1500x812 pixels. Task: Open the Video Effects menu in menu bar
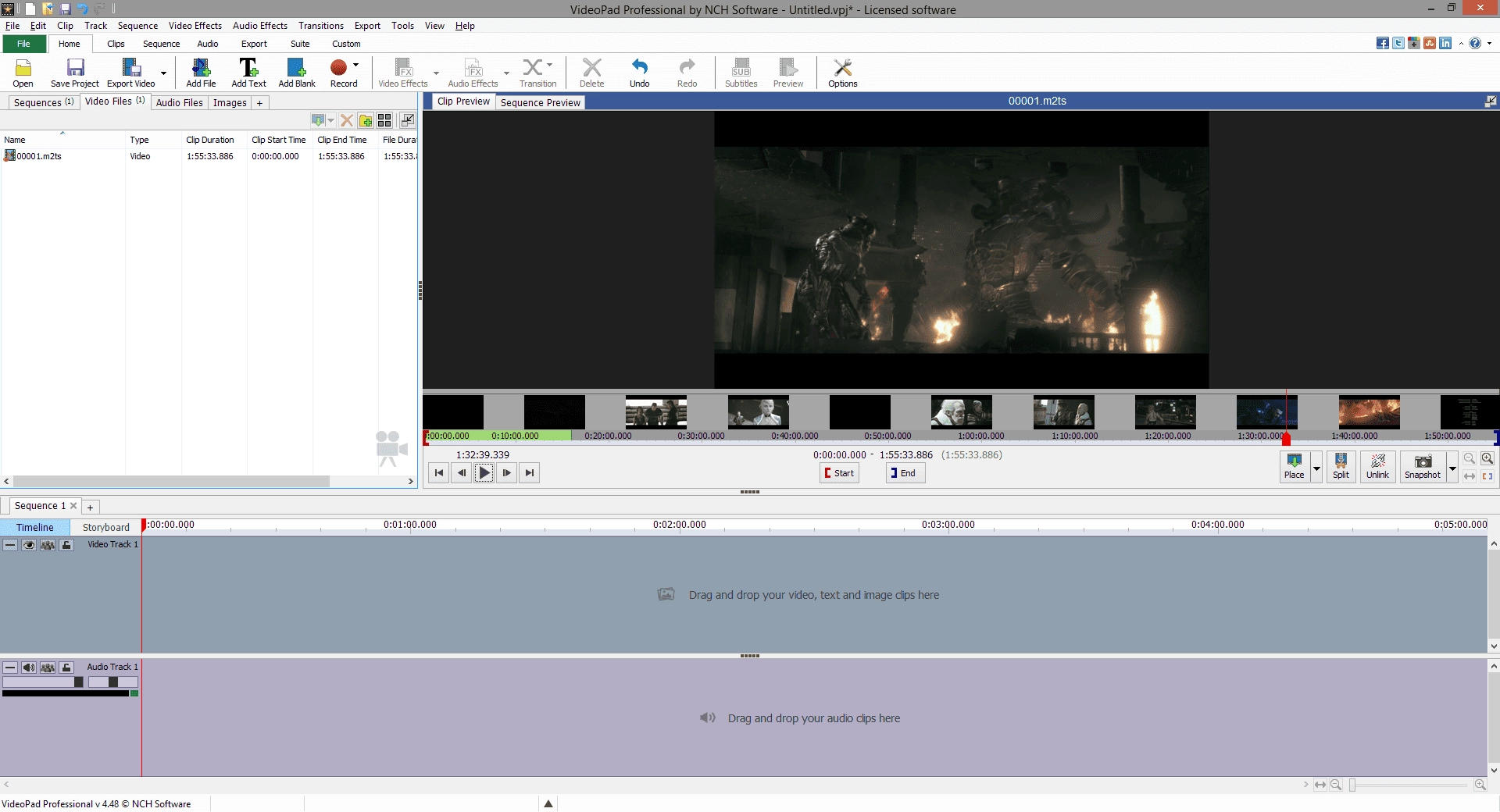tap(195, 26)
